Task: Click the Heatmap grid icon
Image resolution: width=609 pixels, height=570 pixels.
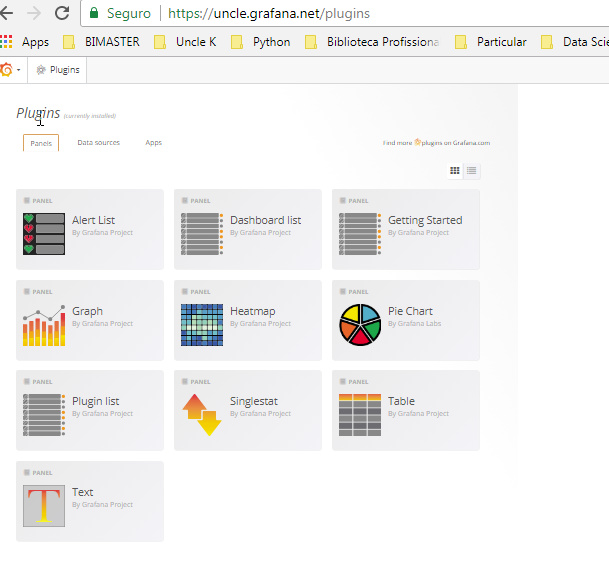Action: pos(202,325)
